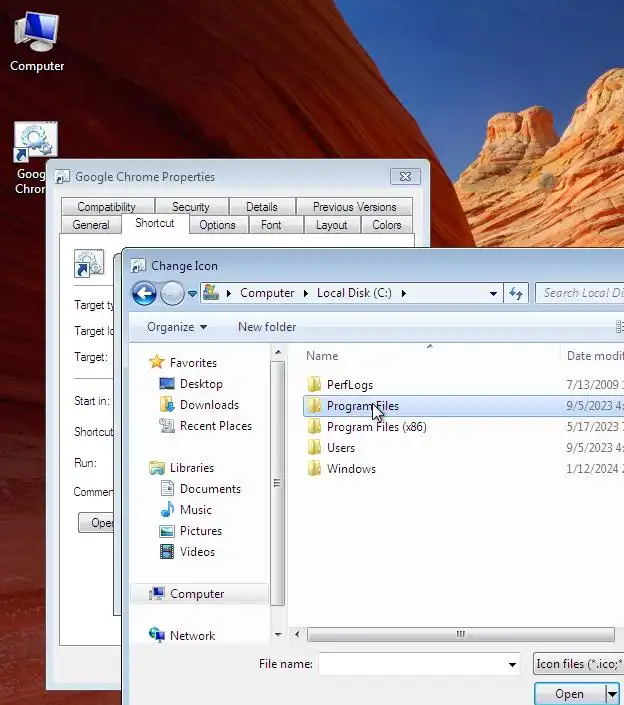Image resolution: width=624 pixels, height=705 pixels.
Task: Switch to Previous Versions tab
Action: coord(355,207)
